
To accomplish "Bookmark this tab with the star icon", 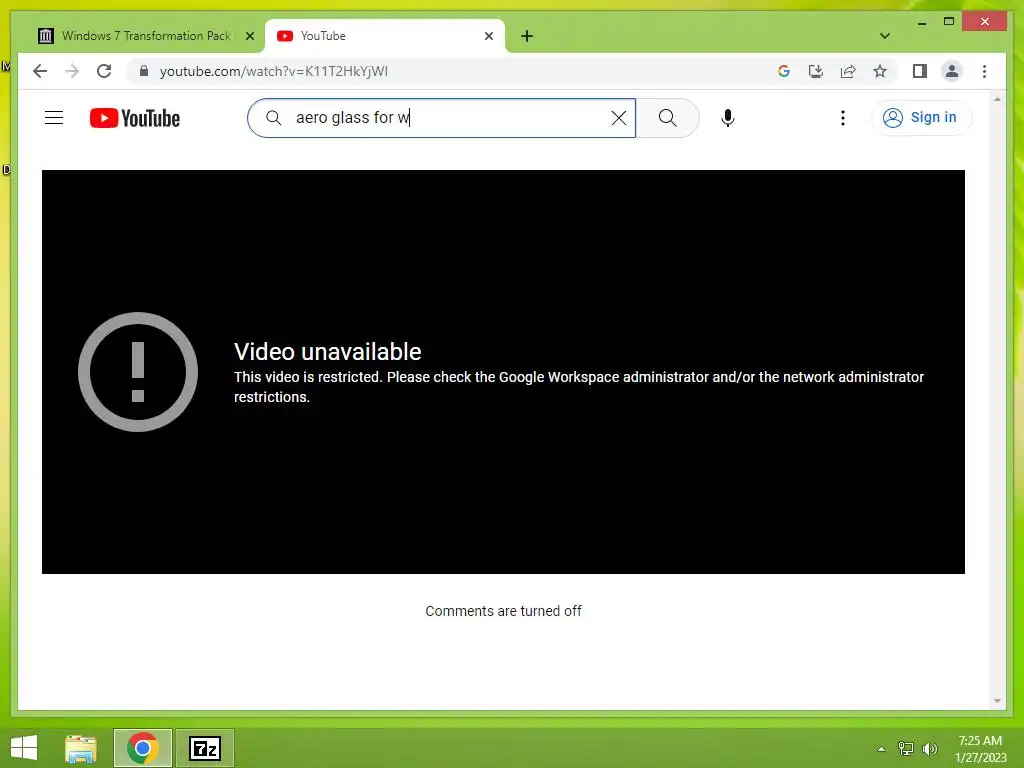I will [880, 71].
